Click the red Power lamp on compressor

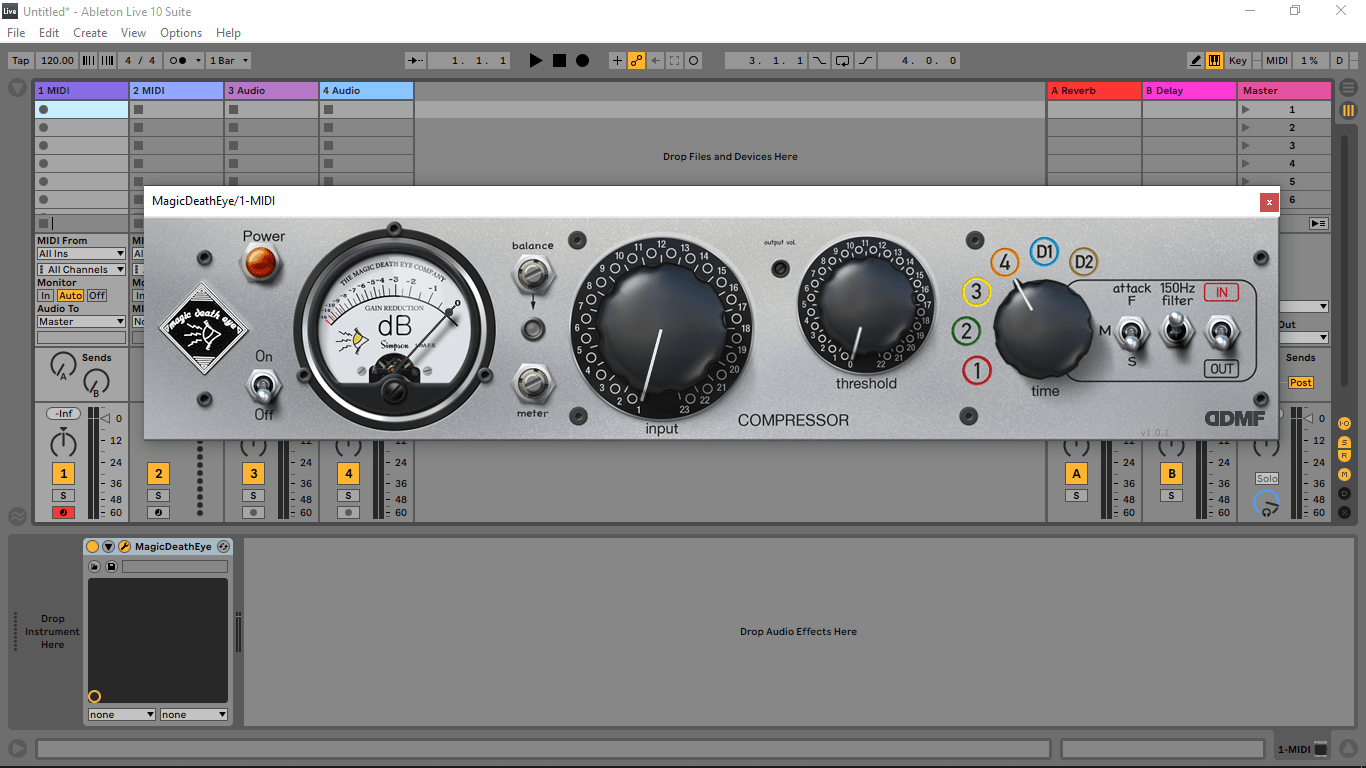(263, 264)
